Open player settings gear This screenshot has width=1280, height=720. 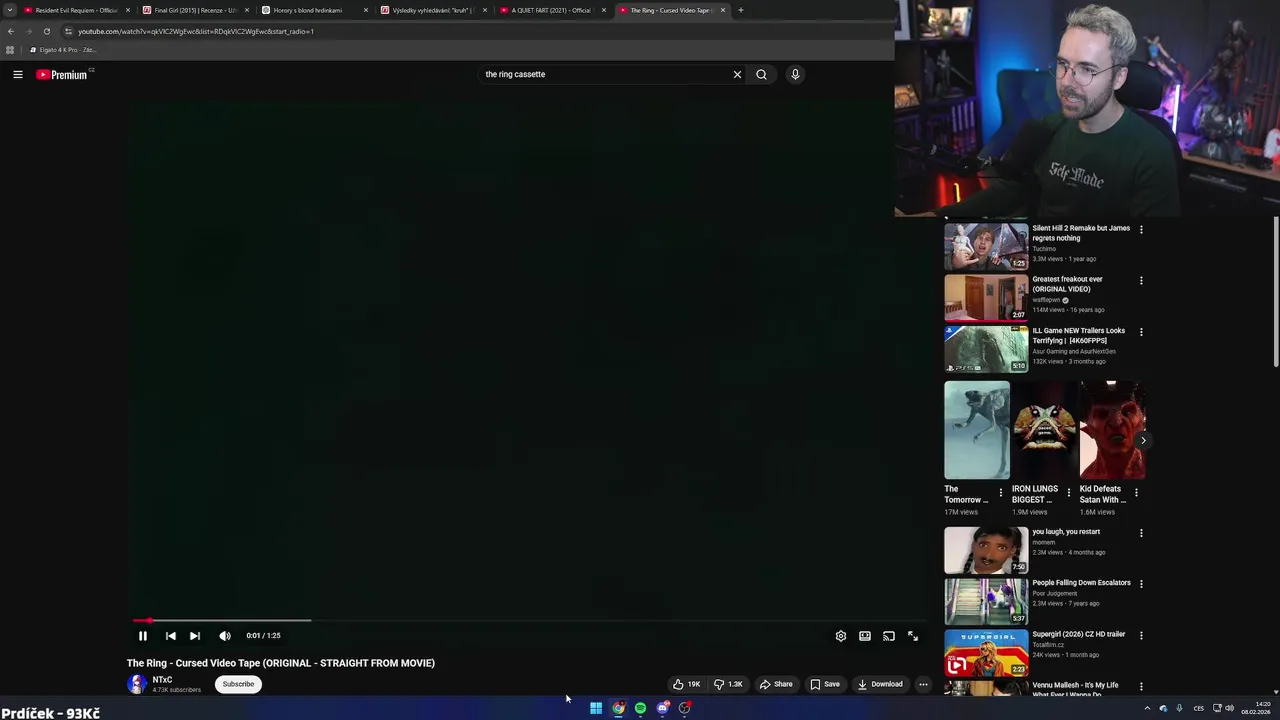840,636
